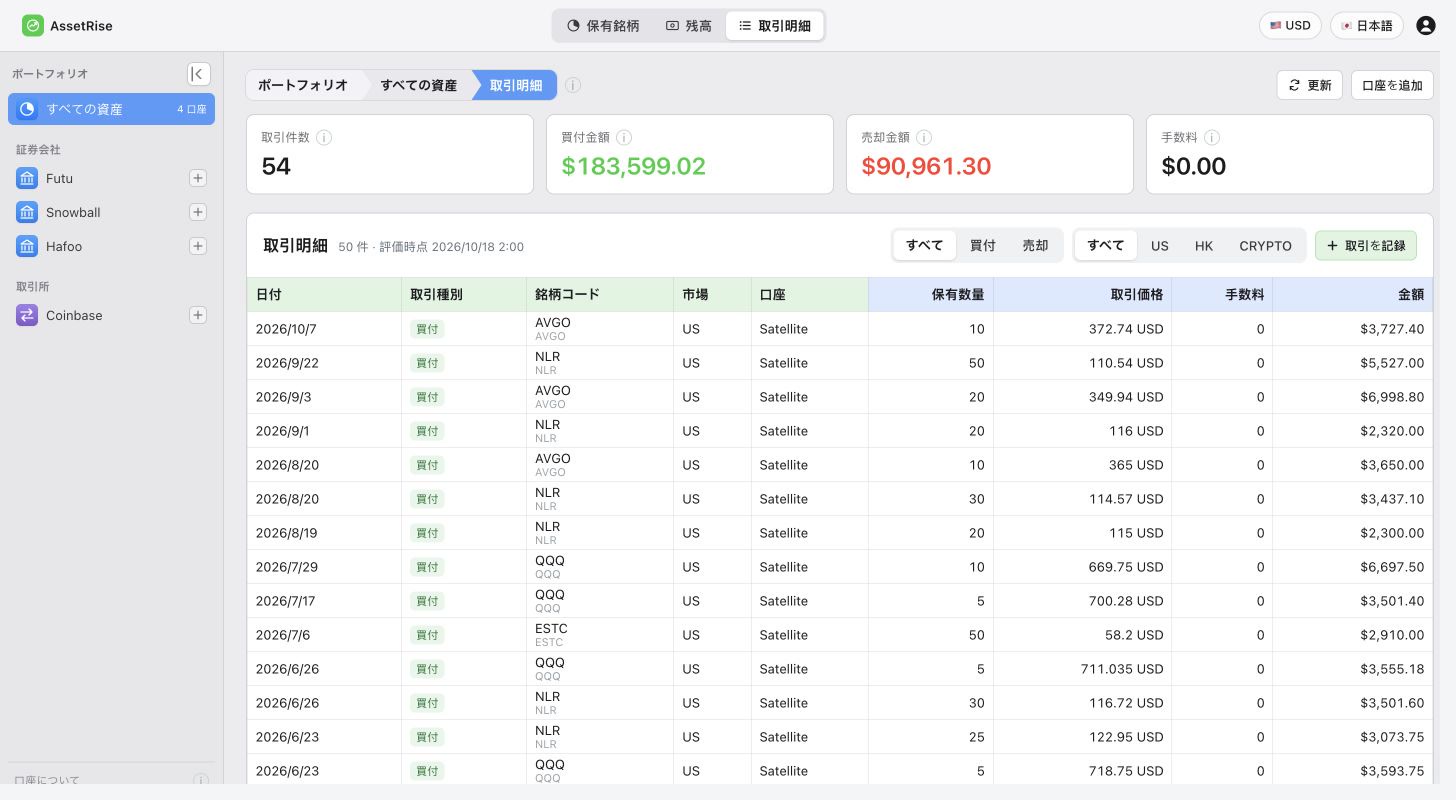This screenshot has width=1456, height=800.
Task: Open the USD currency selector
Action: pos(1290,26)
